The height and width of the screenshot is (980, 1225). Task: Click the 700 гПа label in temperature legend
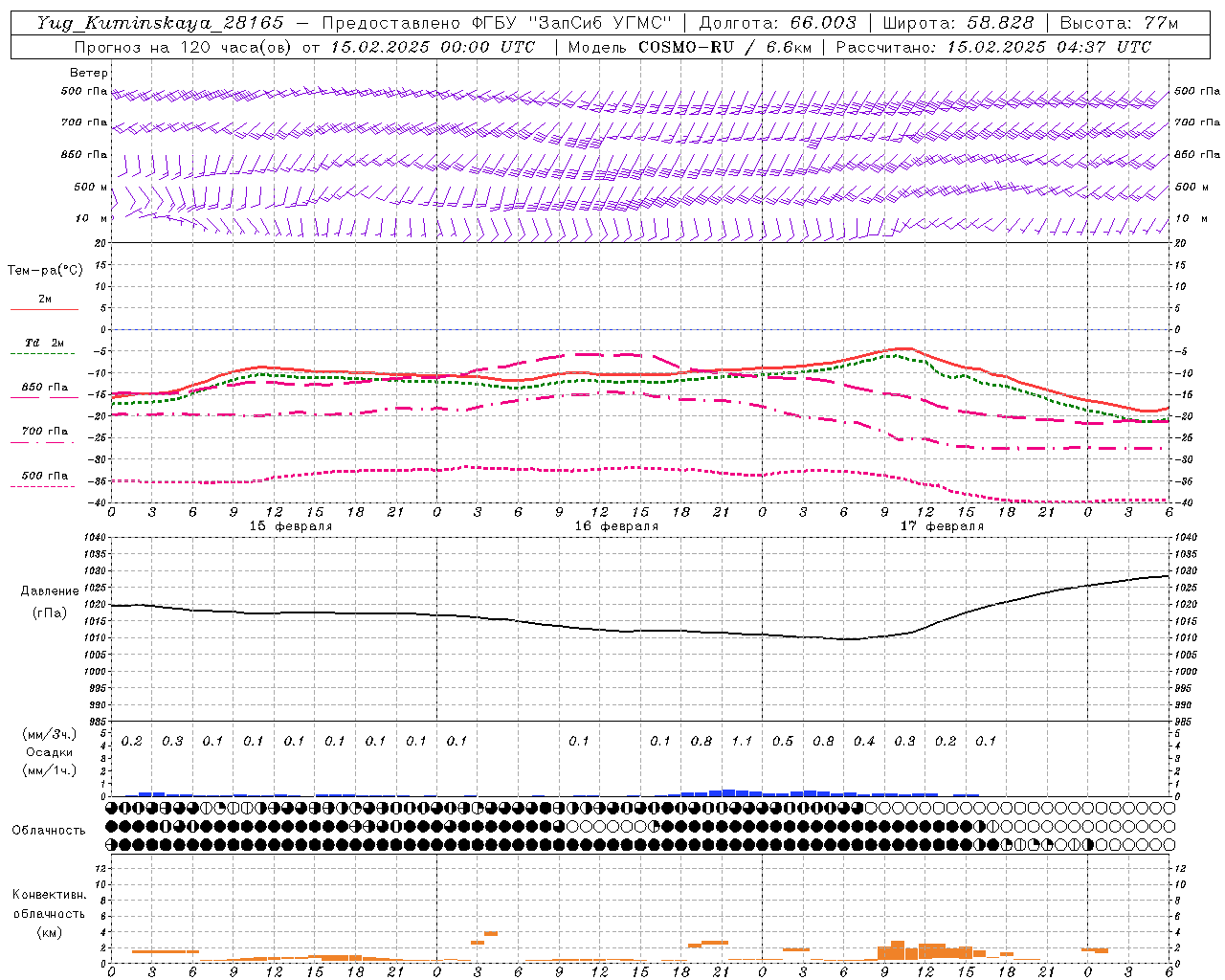(44, 432)
